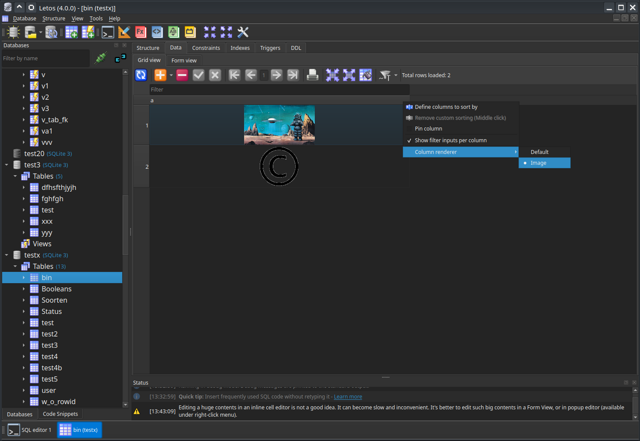Insert a row with the orange plus icon
The image size is (640, 441).
(160, 75)
